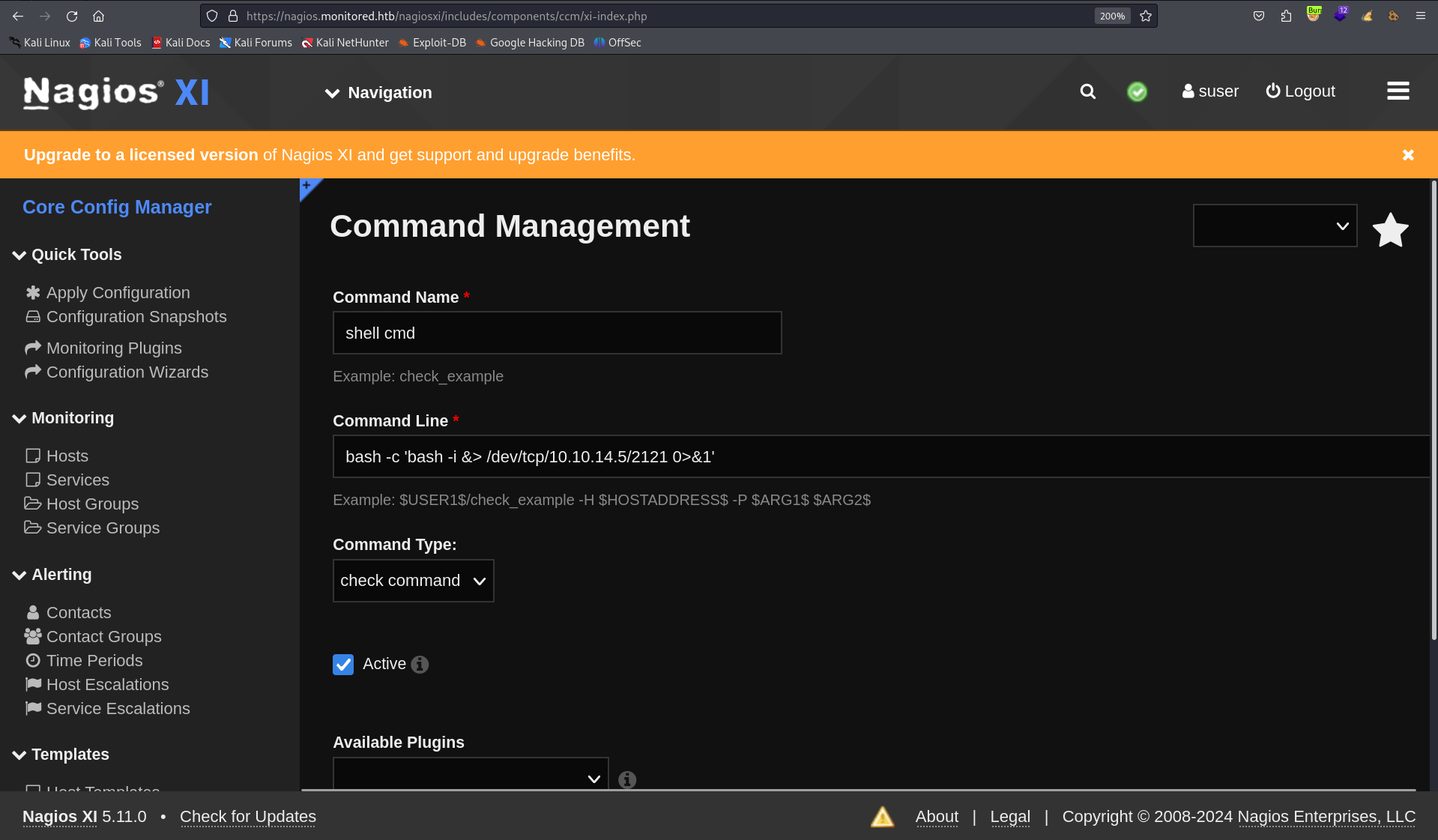The height and width of the screenshot is (840, 1438).
Task: View site security lock icon in address bar
Action: point(233,16)
